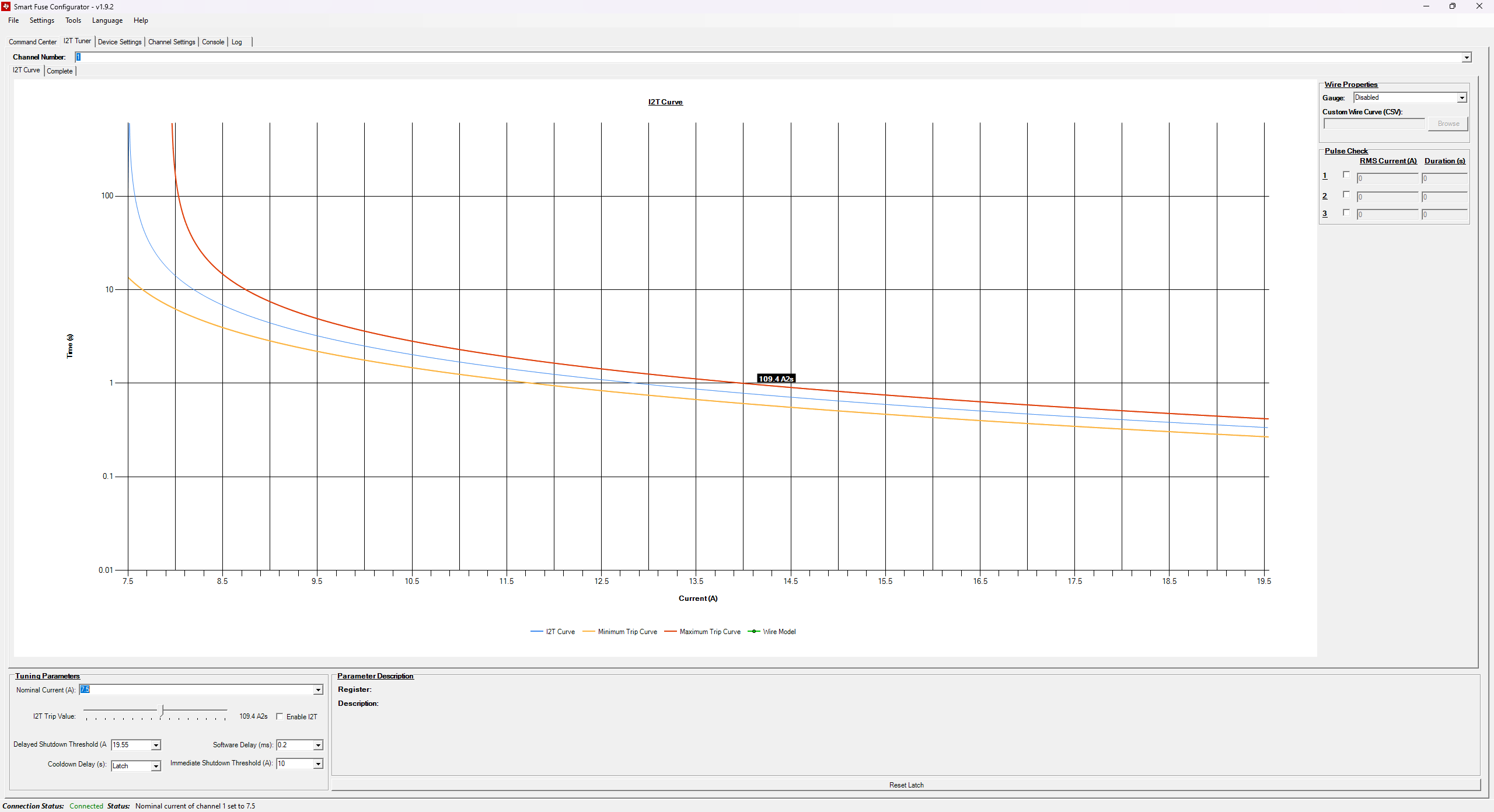Check Pulse Check row 1 checkbox
Viewport: 1494px width, 812px height.
pyautogui.click(x=1346, y=174)
